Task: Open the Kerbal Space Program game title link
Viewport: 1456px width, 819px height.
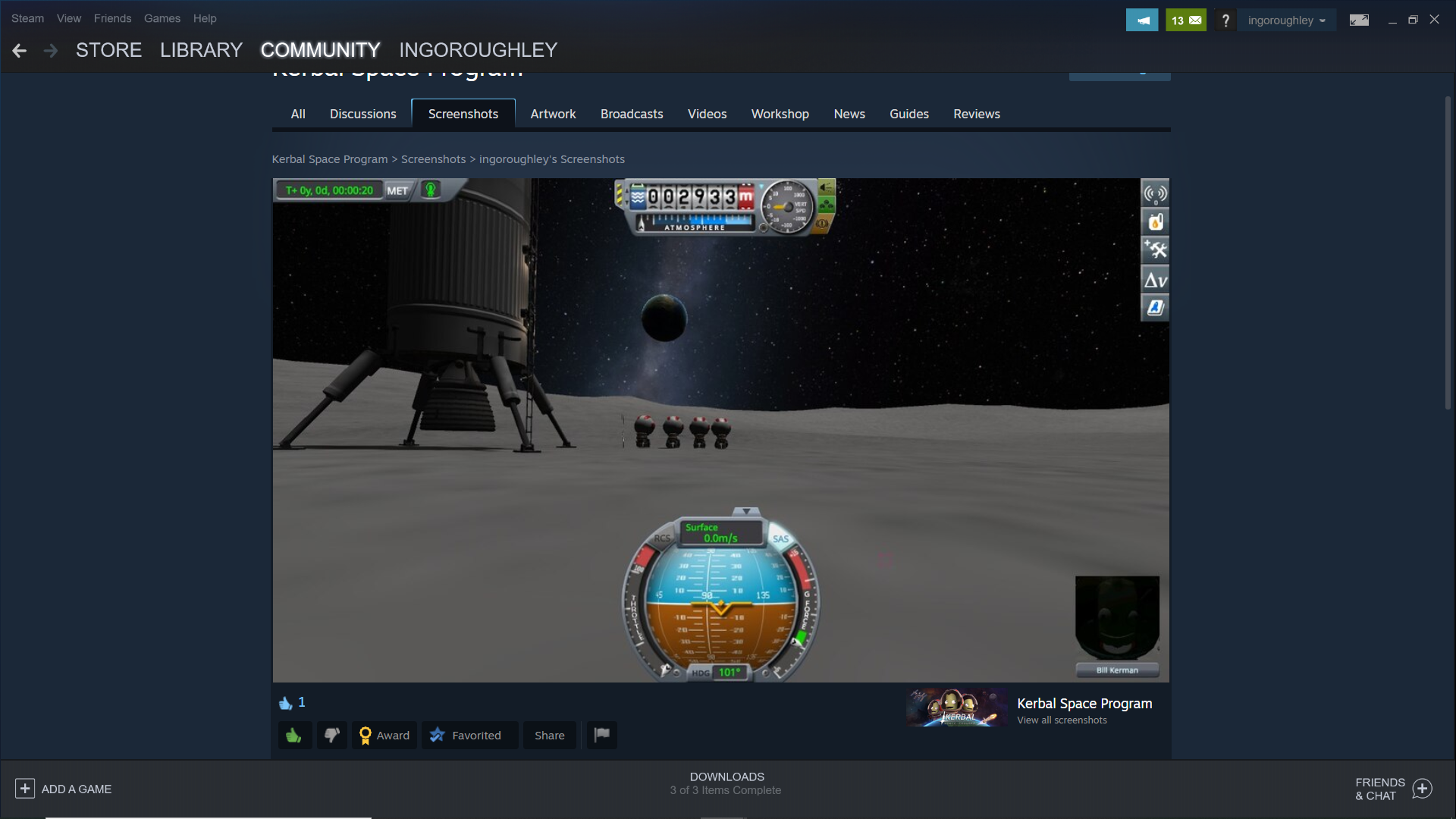Action: pyautogui.click(x=1084, y=704)
